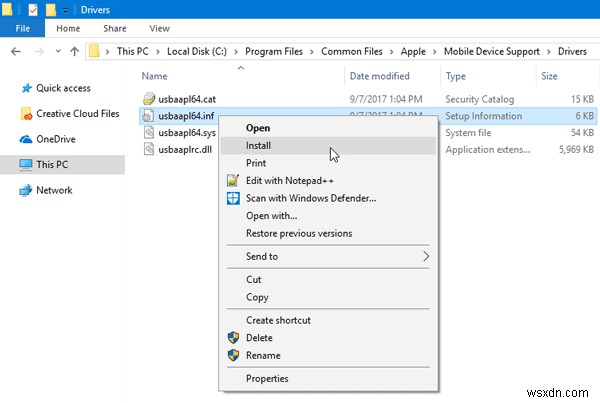Expand the Send to submenu
Viewport: 600px width, 403px height.
click(x=425, y=257)
